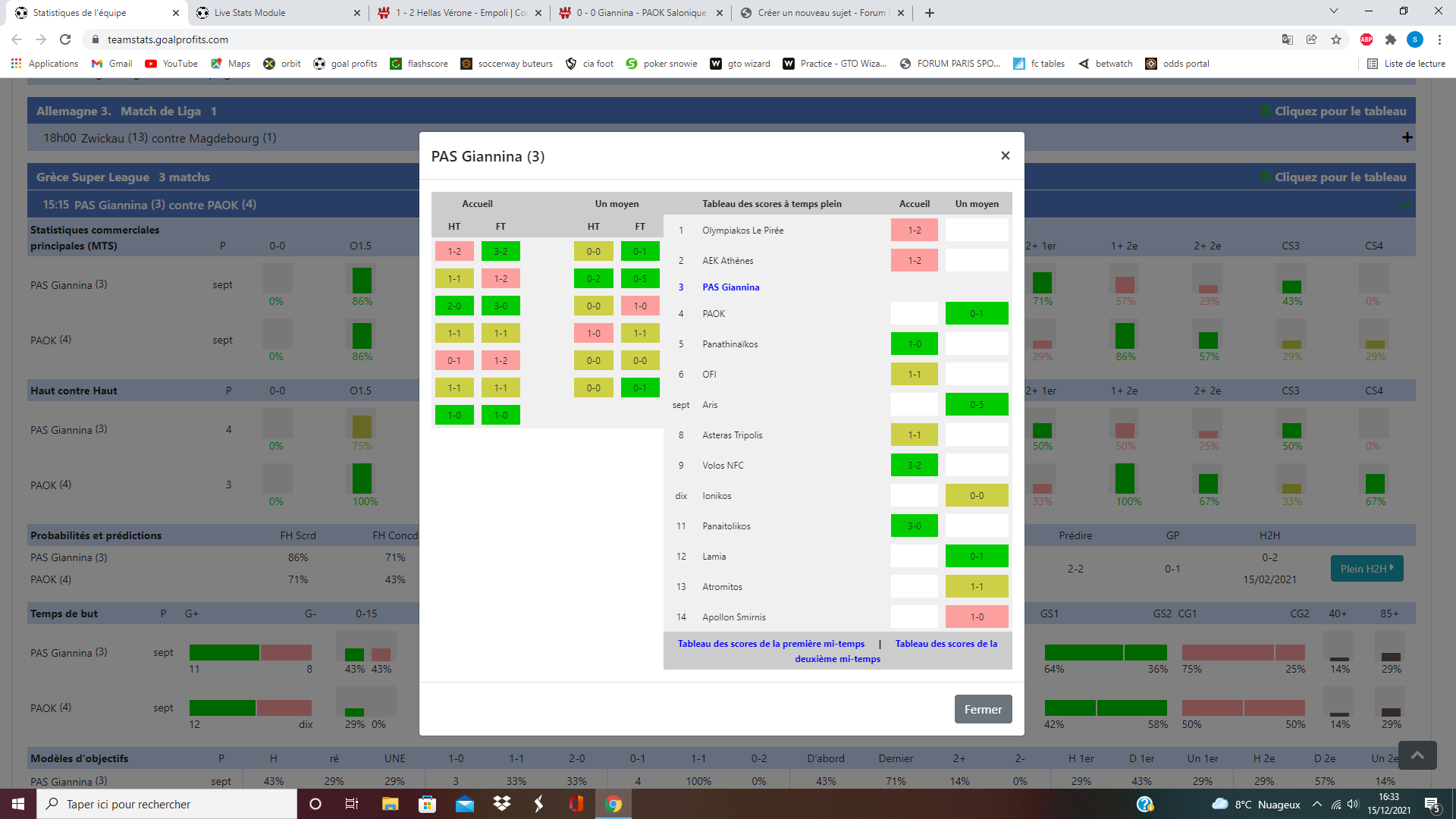Expand Zwickau contre Magdebourg match row
Screen dimensions: 1456x819
coord(1407,137)
